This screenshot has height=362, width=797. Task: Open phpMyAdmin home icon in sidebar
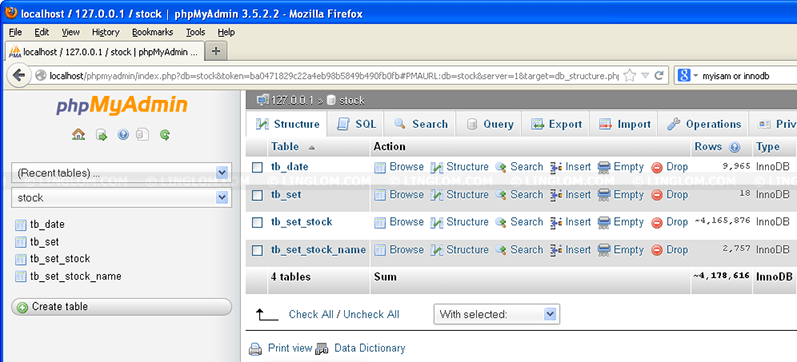point(78,135)
